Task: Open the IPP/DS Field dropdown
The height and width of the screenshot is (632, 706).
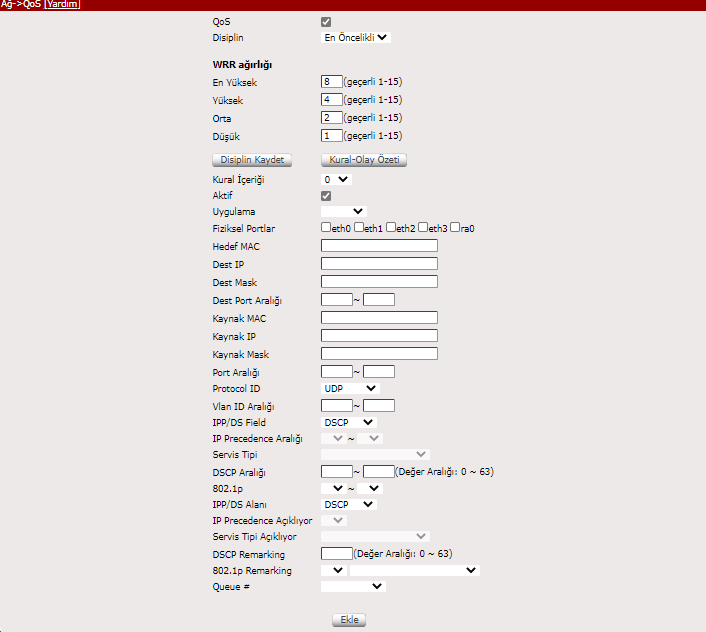Action: coord(349,422)
